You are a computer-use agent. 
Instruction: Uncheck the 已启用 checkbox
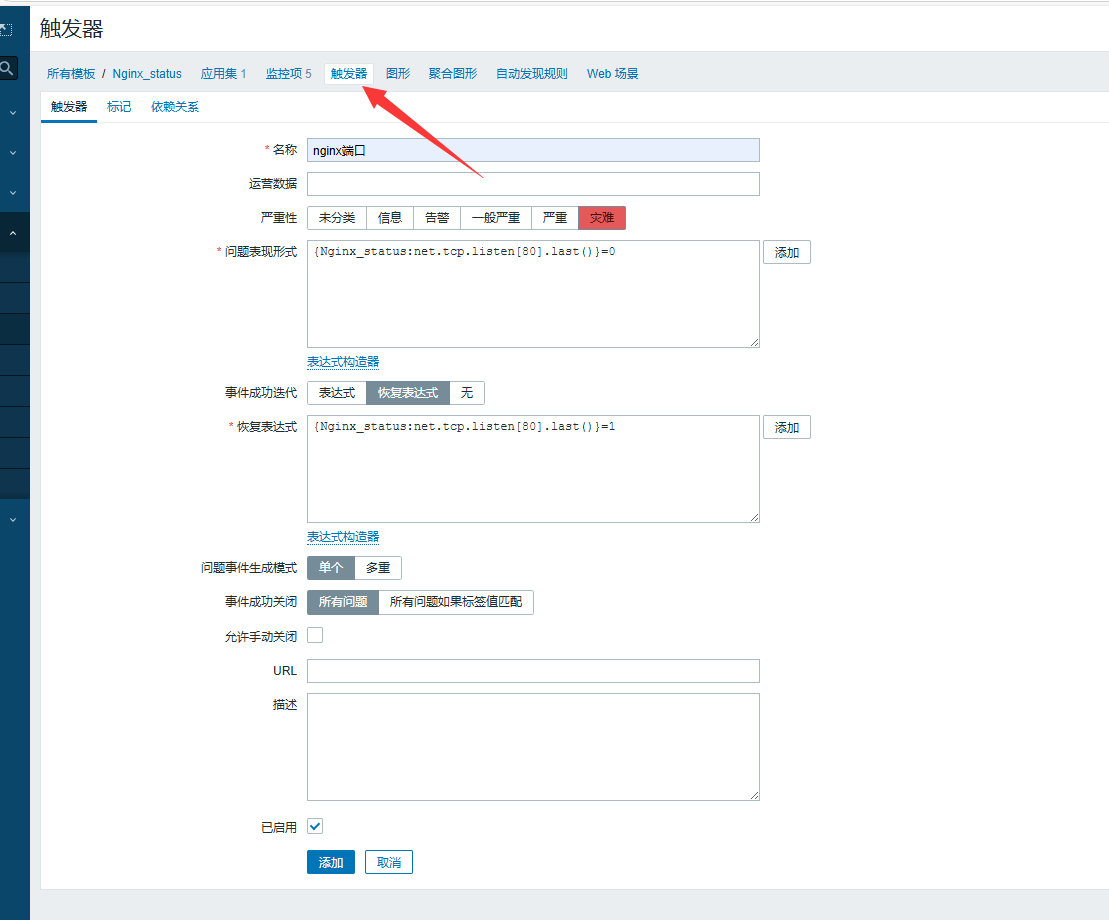tap(315, 826)
